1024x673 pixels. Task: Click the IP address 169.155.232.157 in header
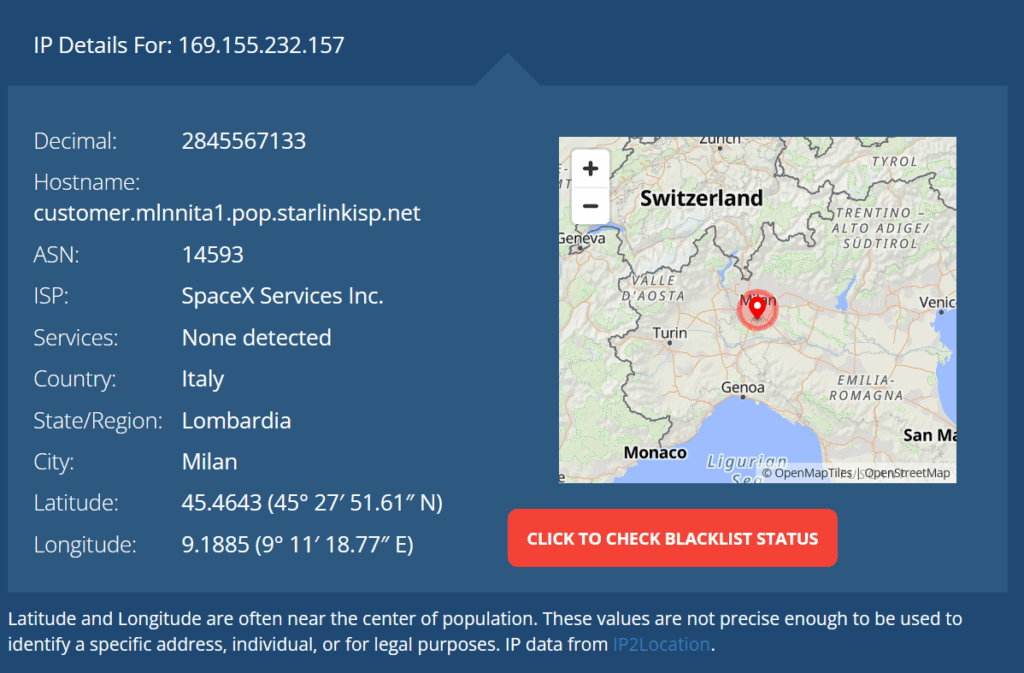pyautogui.click(x=261, y=45)
